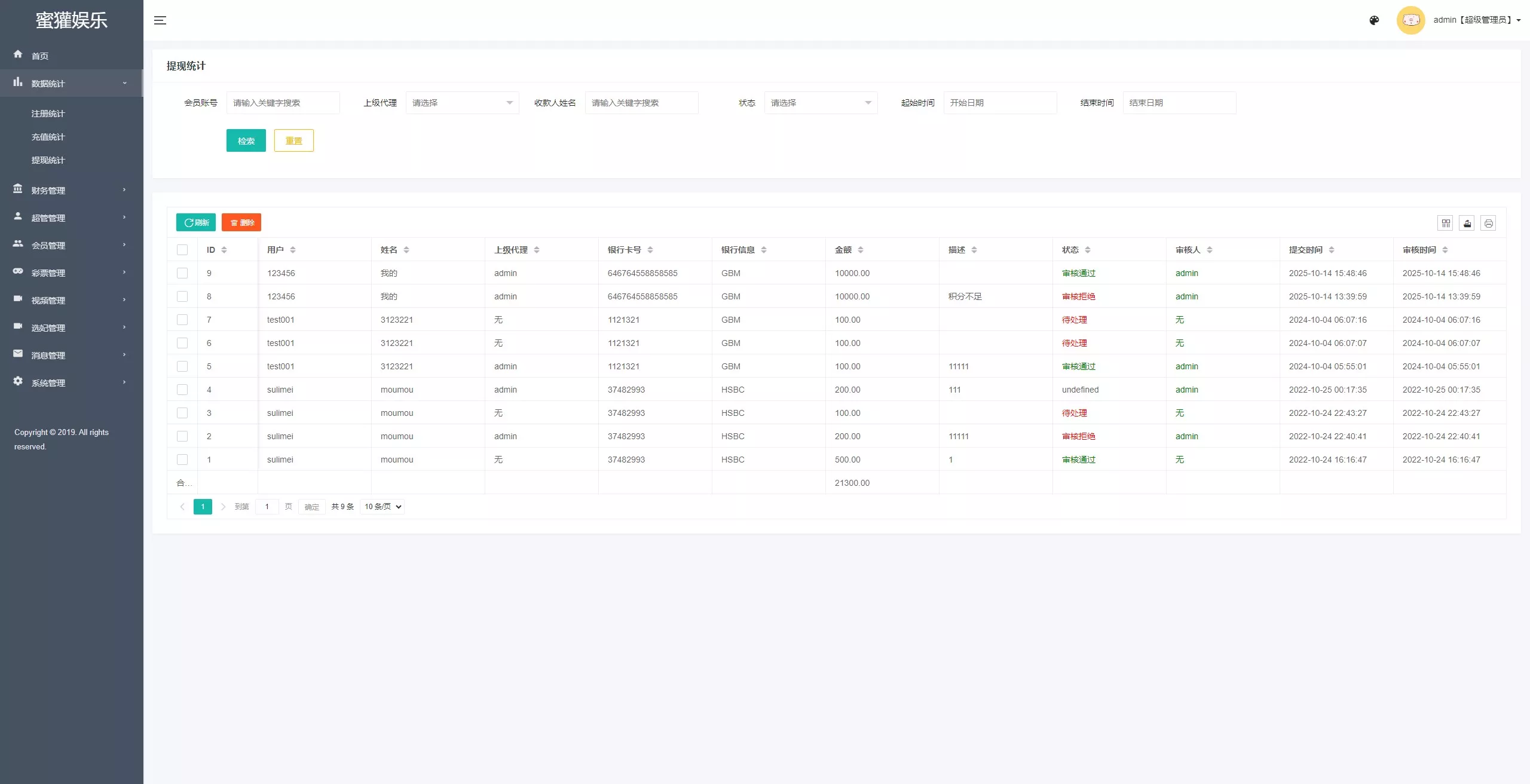Screen dimensions: 1530x784
Task: Check the select-all checkbox in the table header
Action: click(x=182, y=250)
